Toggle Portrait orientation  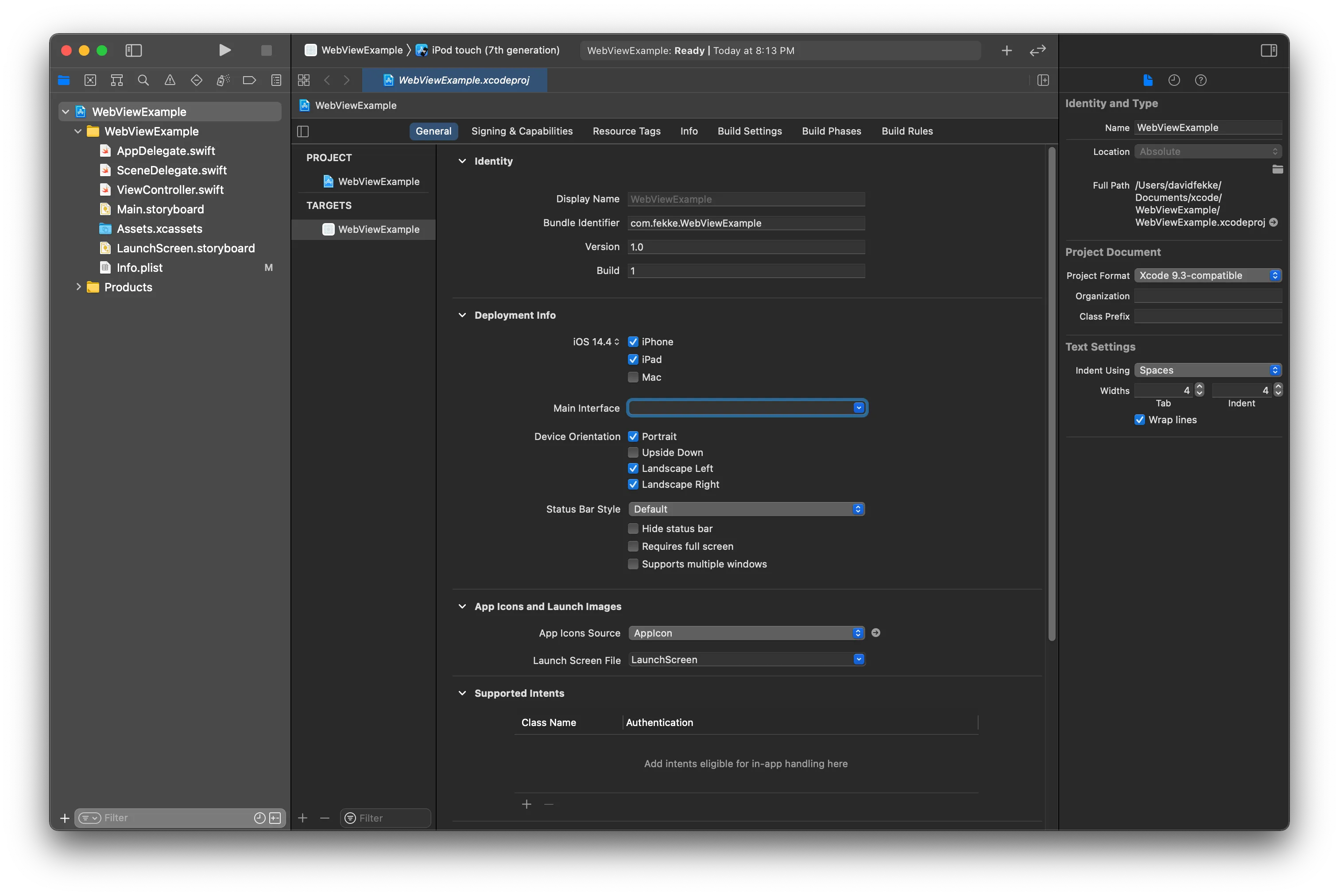(x=633, y=436)
